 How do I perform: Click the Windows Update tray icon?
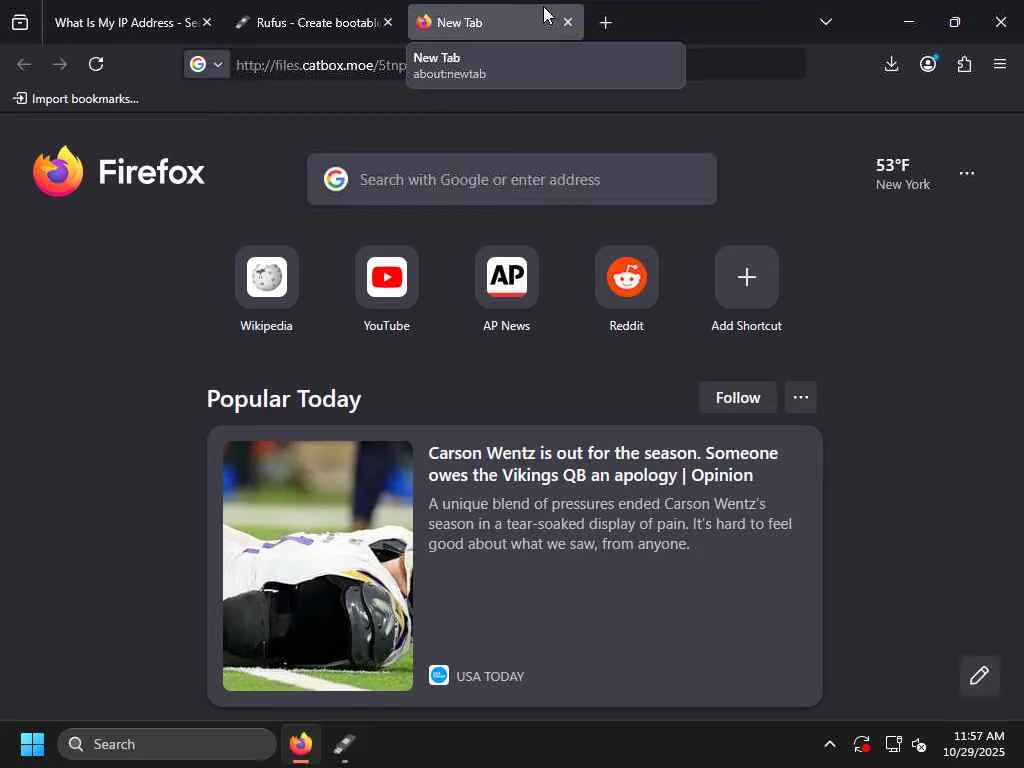861,744
